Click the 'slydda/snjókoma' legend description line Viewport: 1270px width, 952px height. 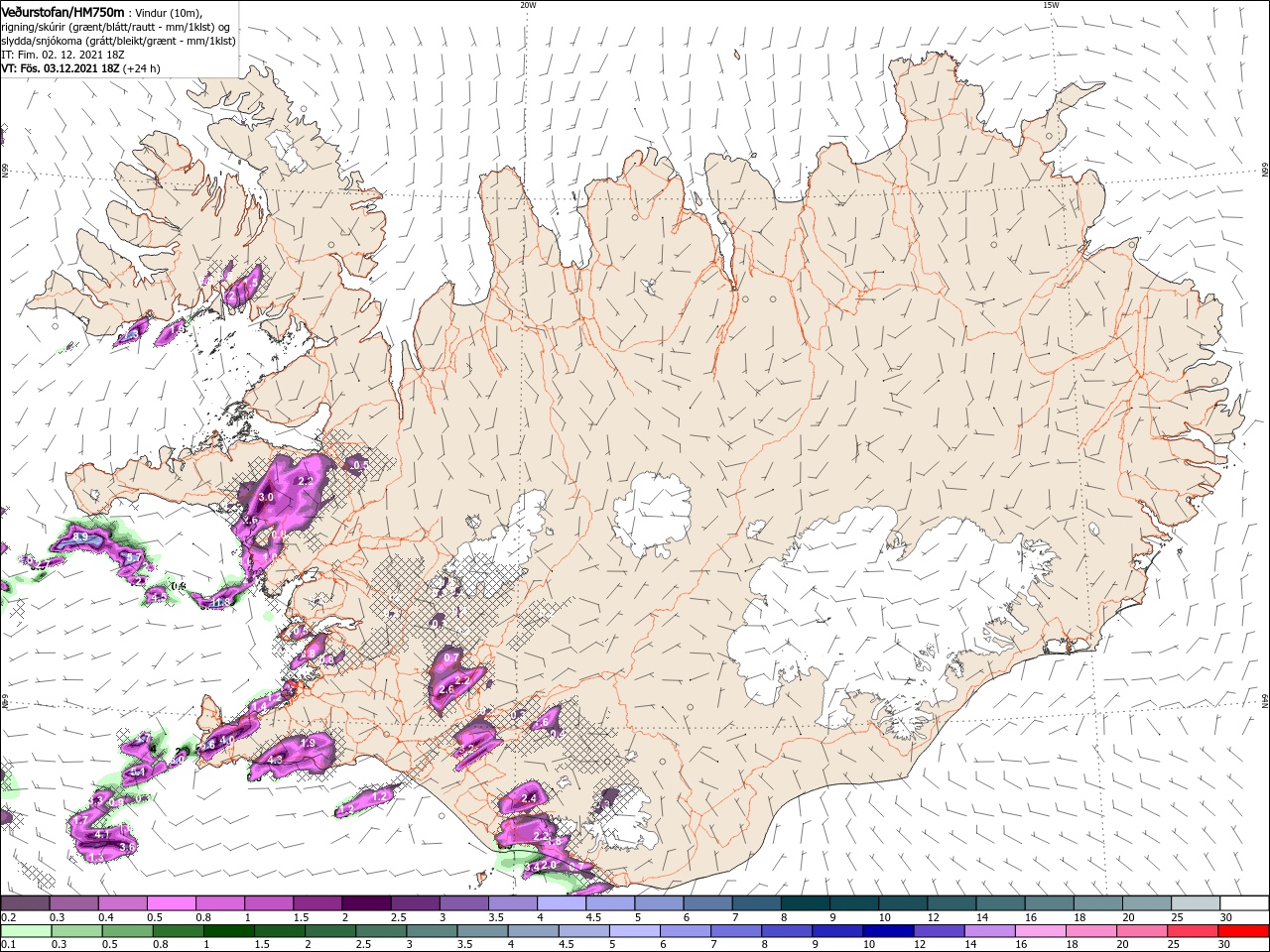(118, 41)
